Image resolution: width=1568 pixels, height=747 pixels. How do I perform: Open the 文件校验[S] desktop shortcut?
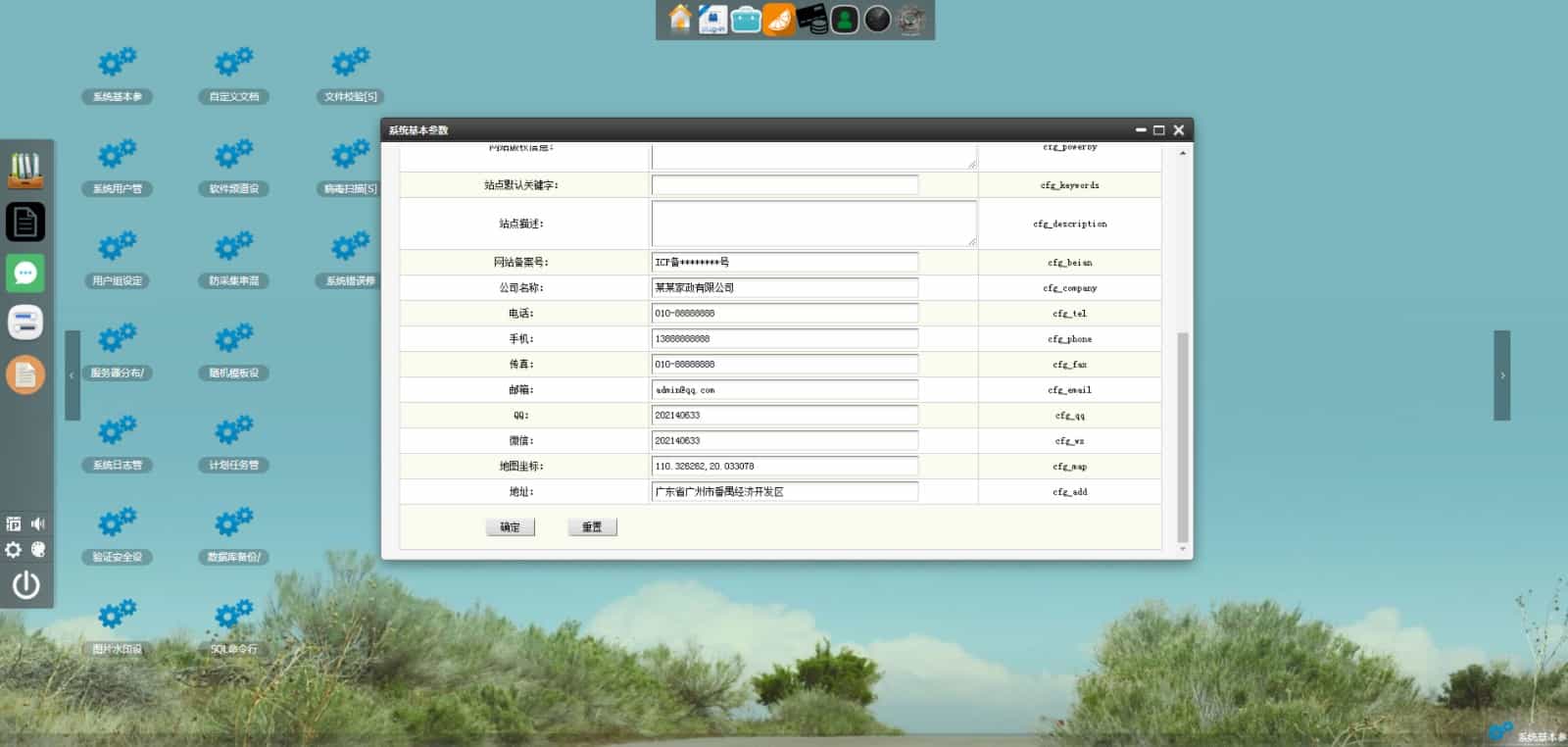351,75
